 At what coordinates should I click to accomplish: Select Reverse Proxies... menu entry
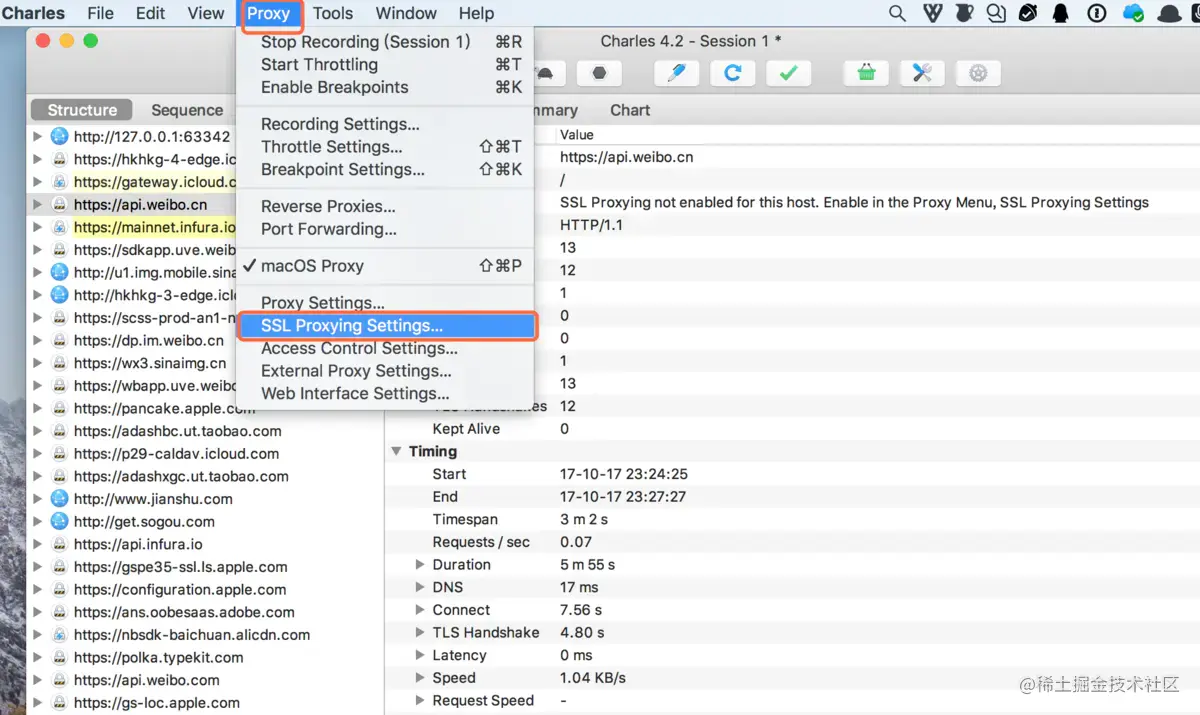pyautogui.click(x=385, y=206)
